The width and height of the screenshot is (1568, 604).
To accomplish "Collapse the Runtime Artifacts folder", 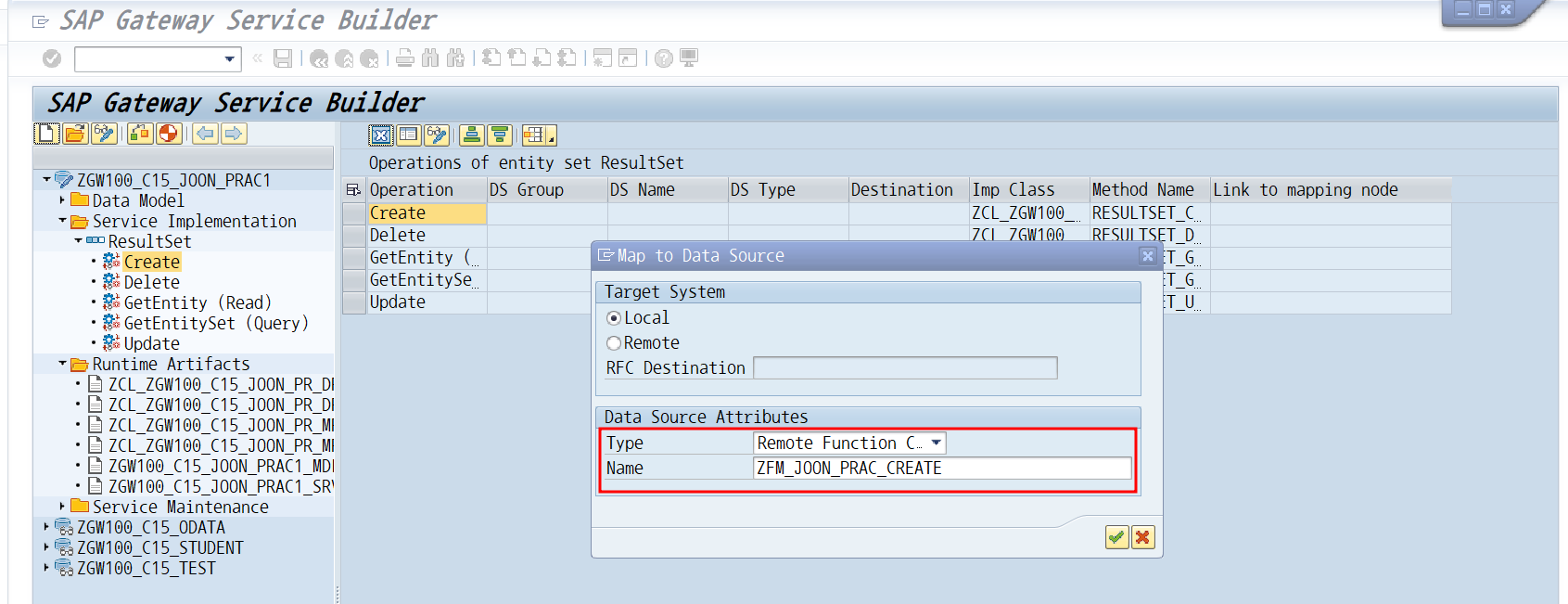I will tap(62, 363).
